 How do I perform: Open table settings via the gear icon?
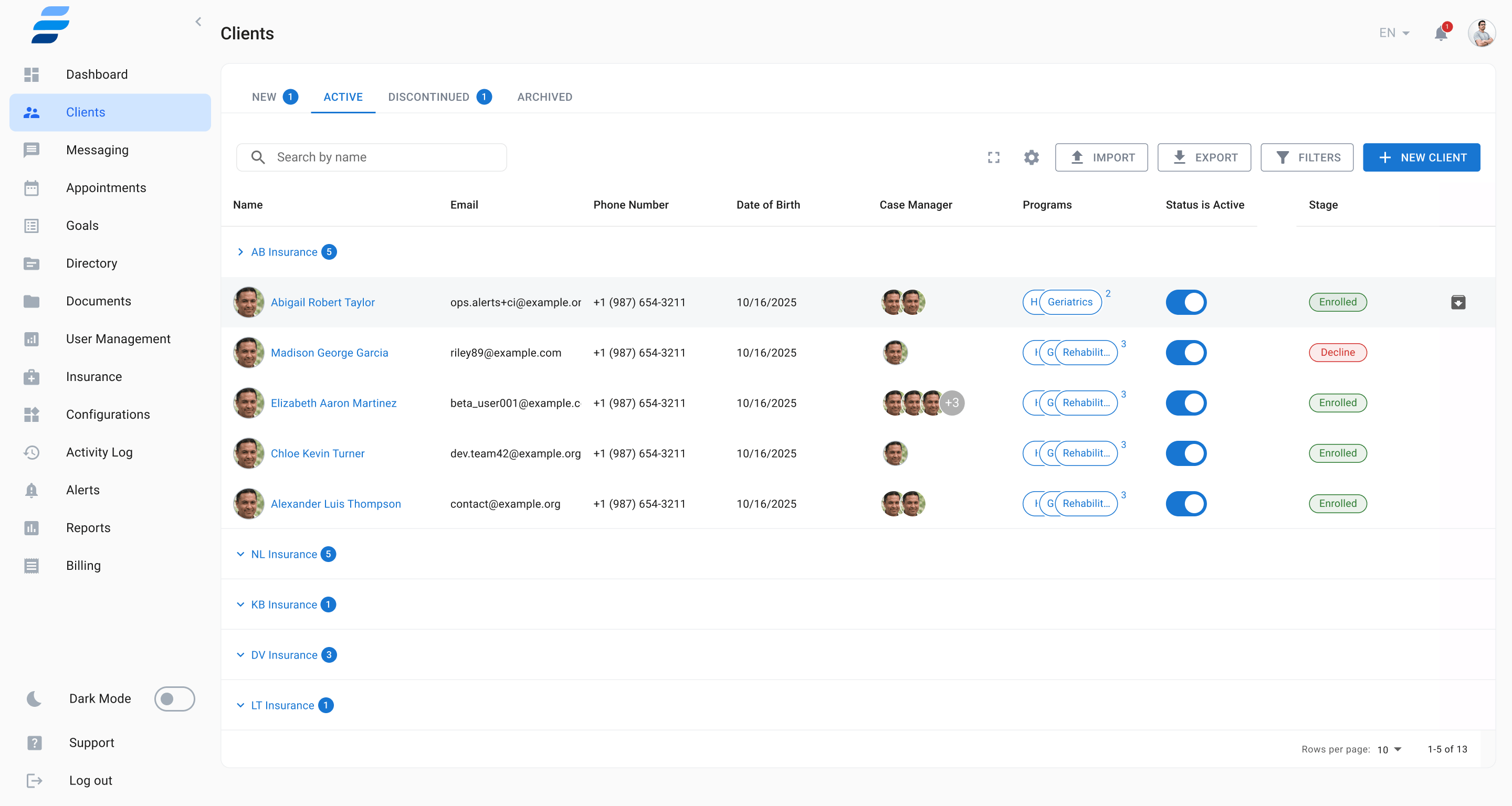click(x=1031, y=157)
